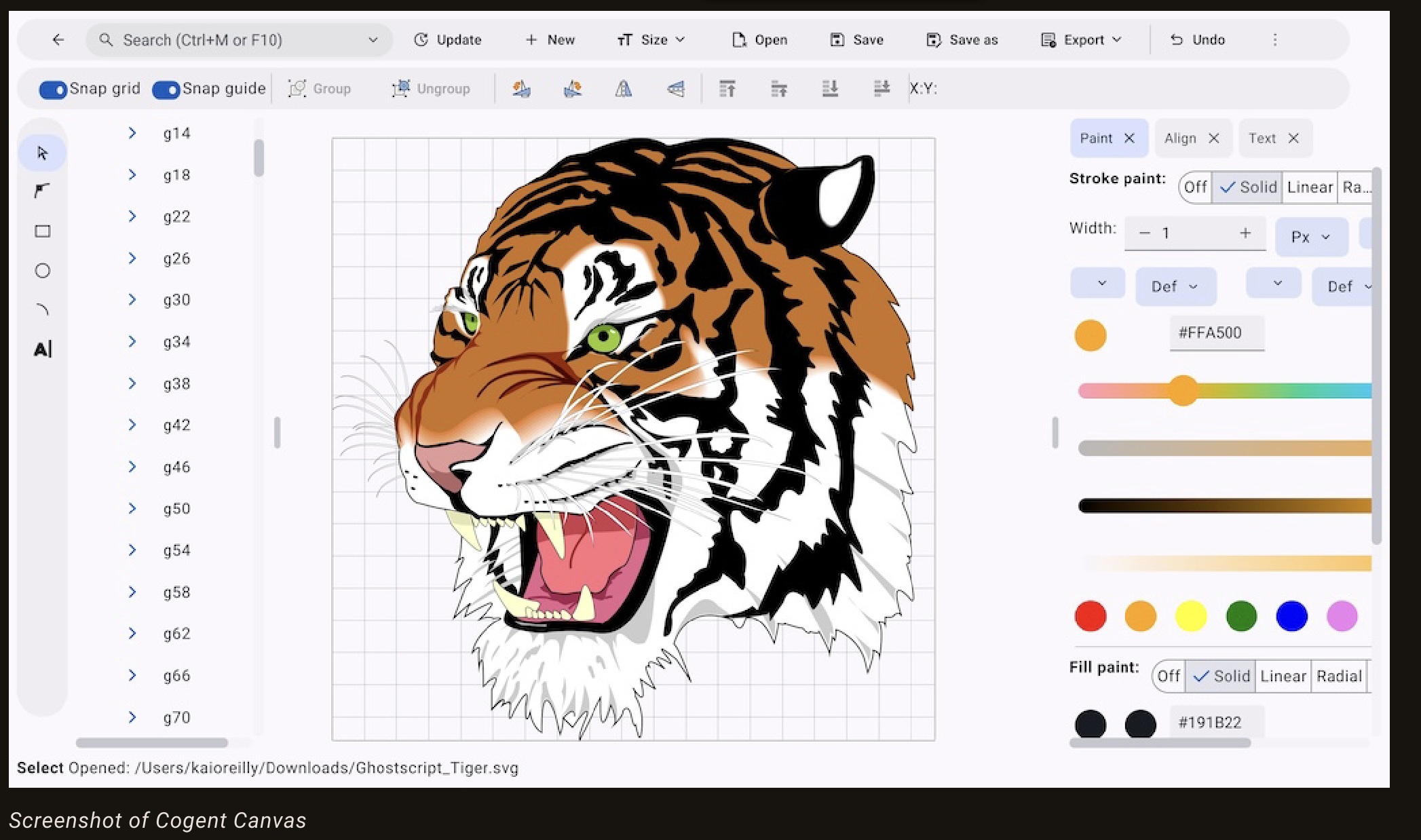Screen dimensions: 1421x840
Task: Toggle the Snap guide switch
Action: tap(166, 90)
